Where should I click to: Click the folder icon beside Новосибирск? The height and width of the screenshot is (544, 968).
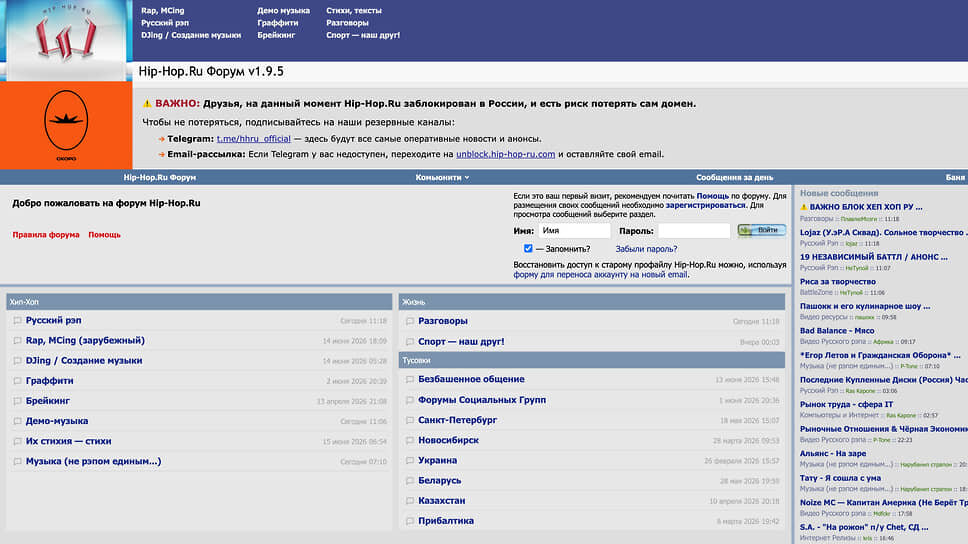click(410, 440)
